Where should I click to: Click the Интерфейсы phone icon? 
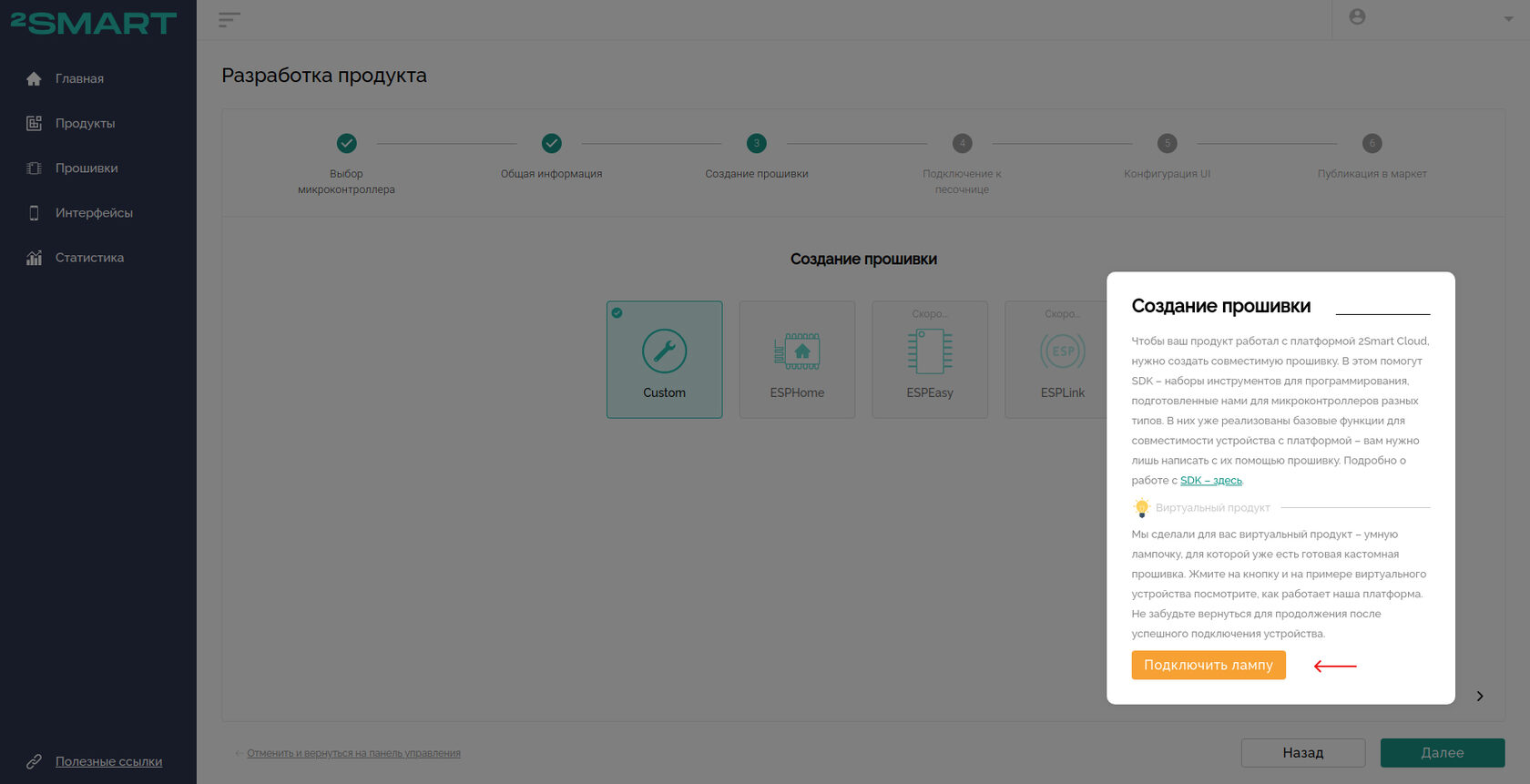pos(34,213)
